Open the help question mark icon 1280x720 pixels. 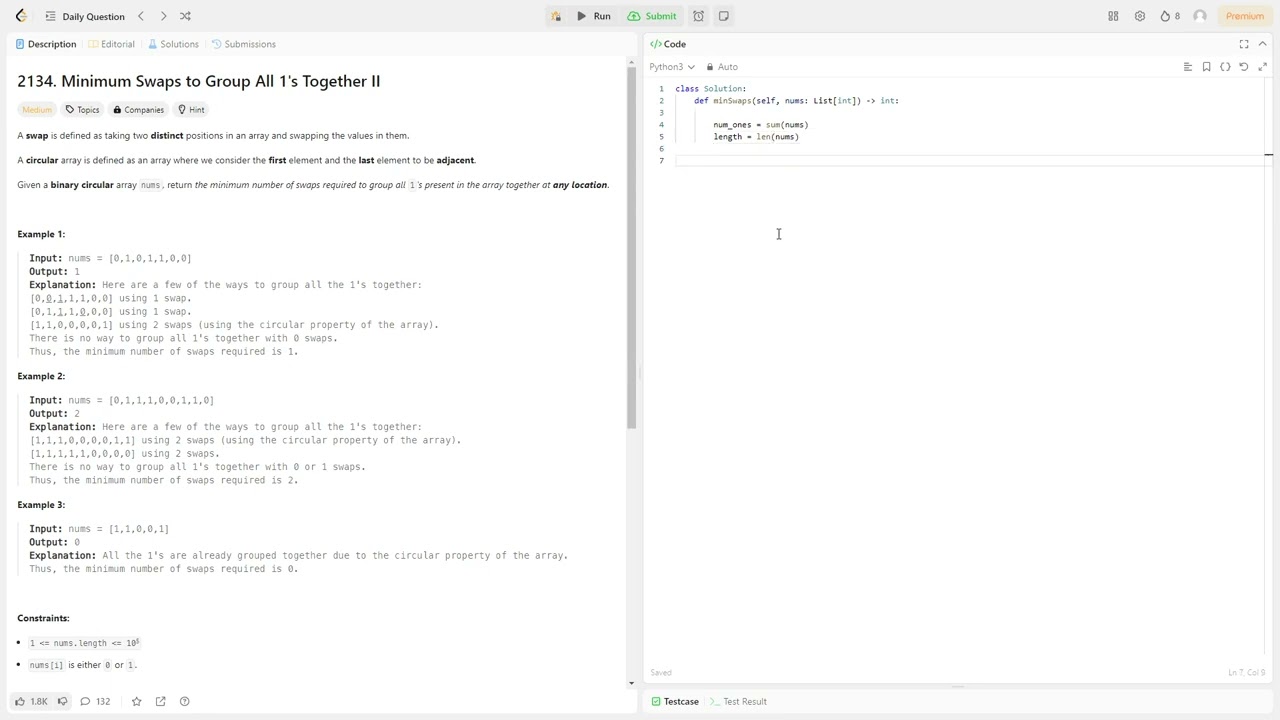coord(184,701)
